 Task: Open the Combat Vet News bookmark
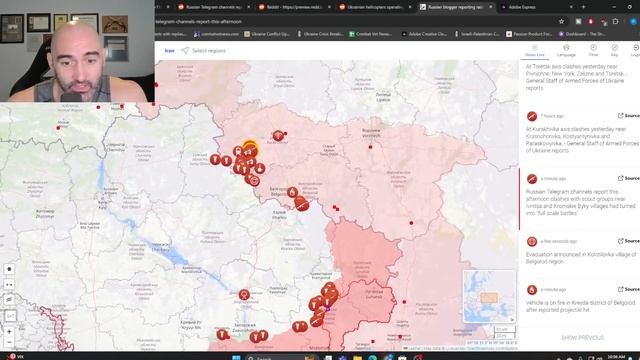click(x=371, y=34)
